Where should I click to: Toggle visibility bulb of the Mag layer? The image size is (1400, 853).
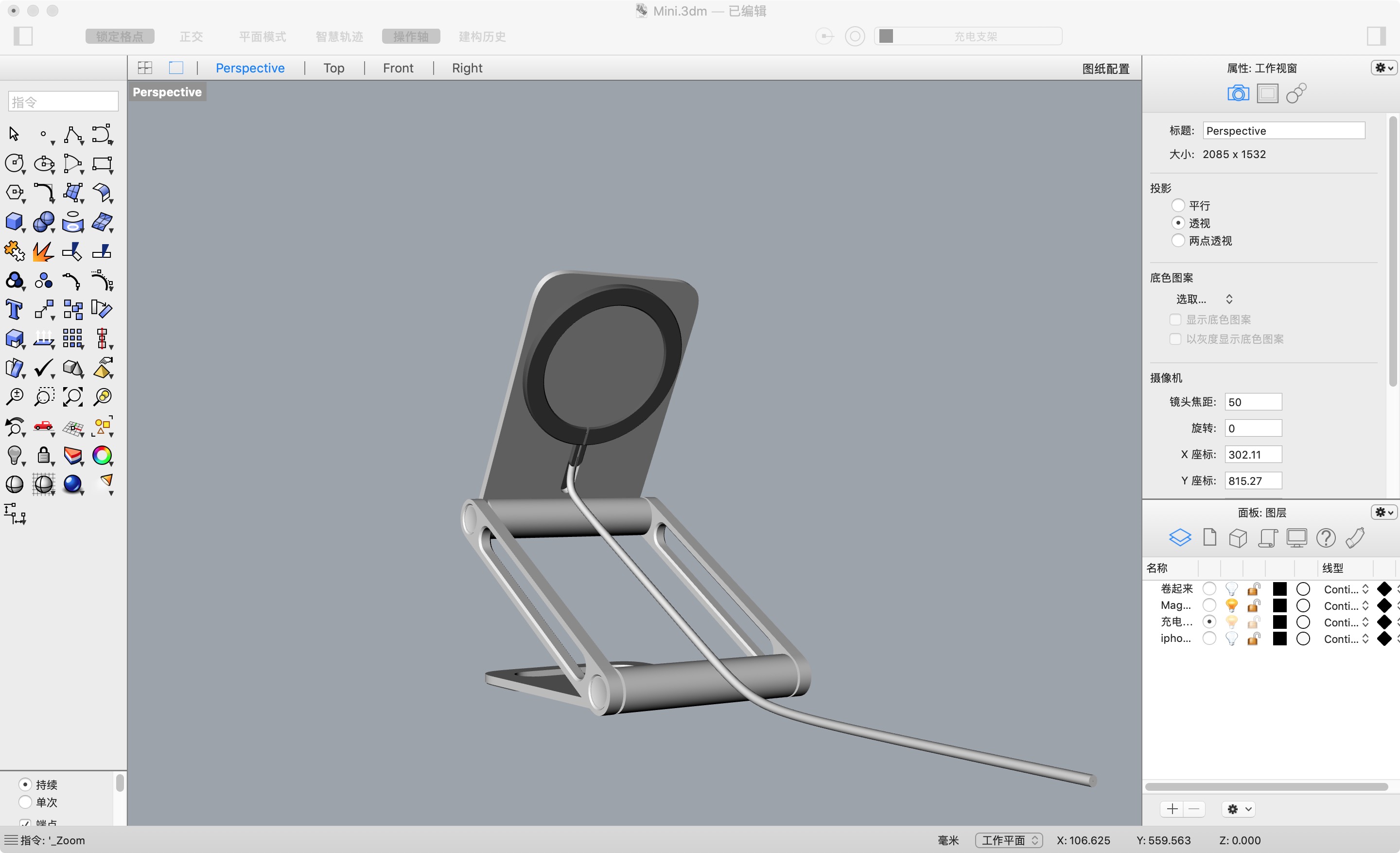1231,605
